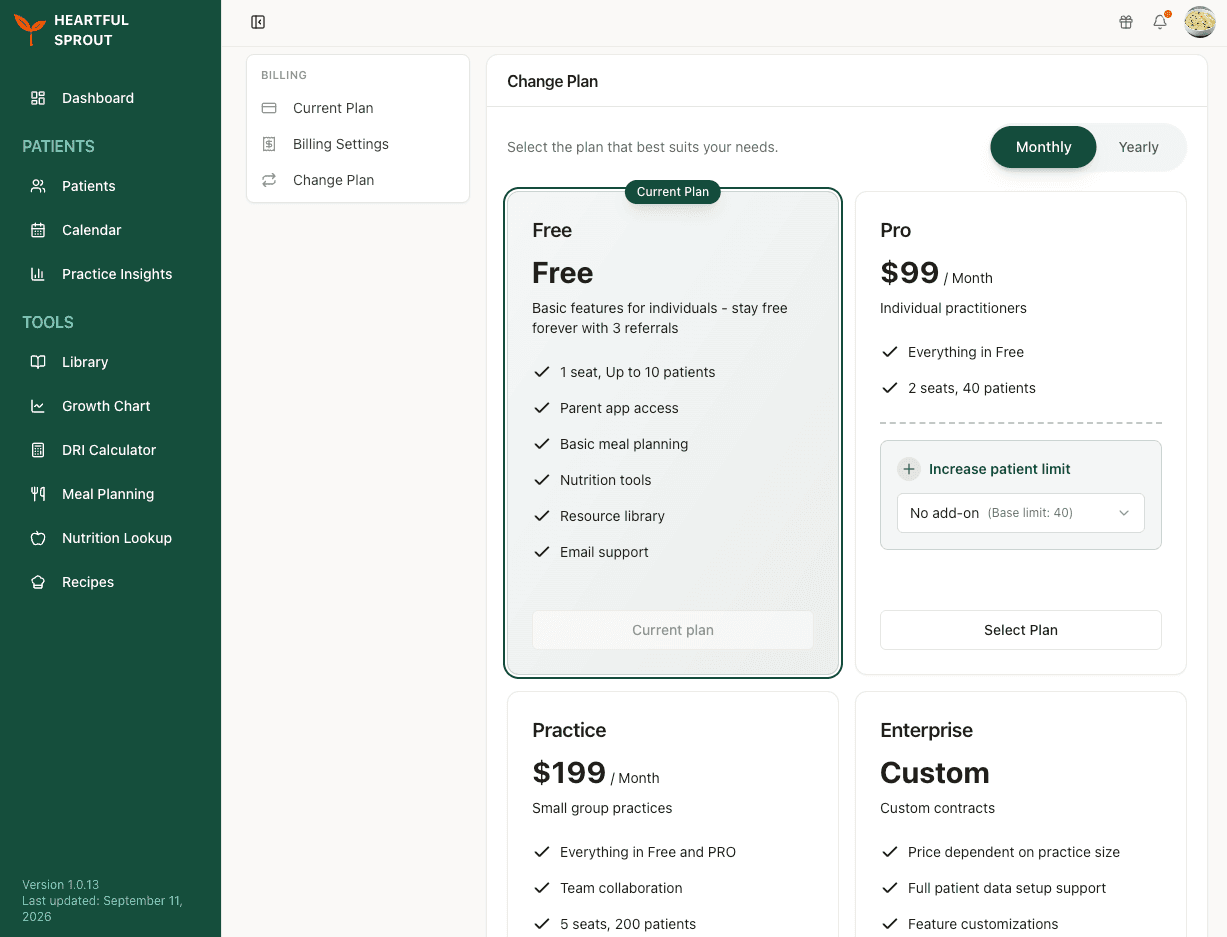The width and height of the screenshot is (1227, 937).
Task: Click the Meal Planning utensils icon
Action: (38, 494)
